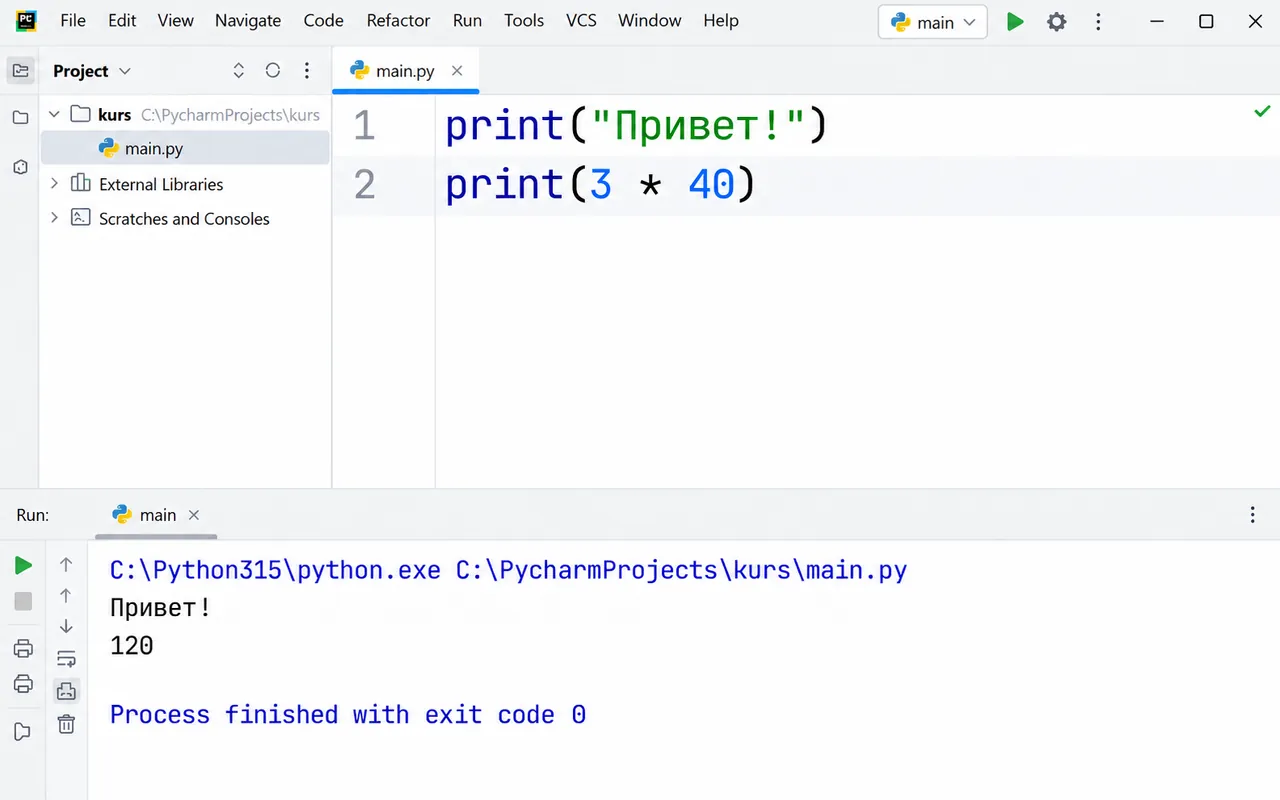Toggle soft-wrap in the Run console
The width and height of the screenshot is (1280, 800).
66,658
